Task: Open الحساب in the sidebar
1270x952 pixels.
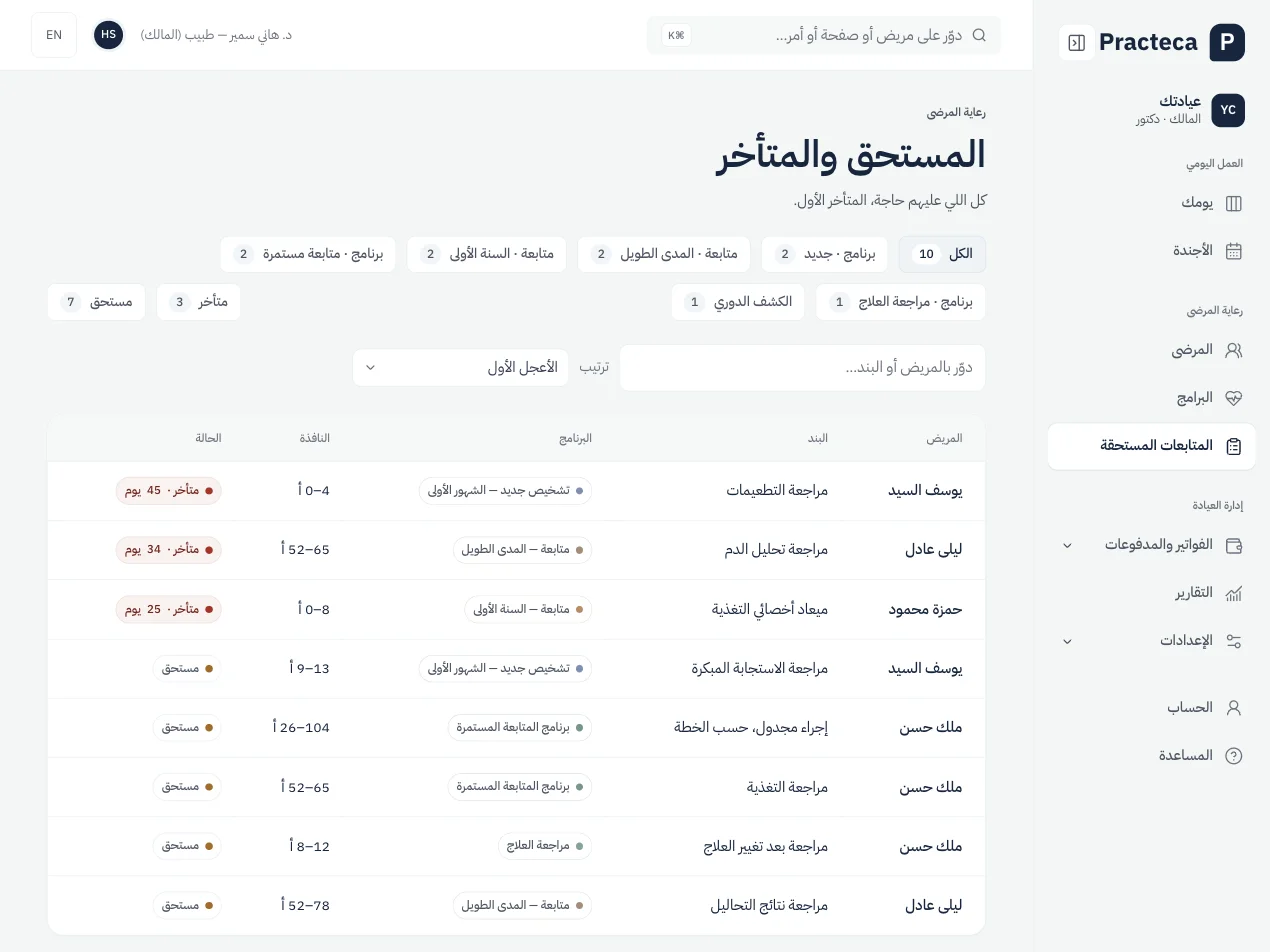Action: (1151, 708)
